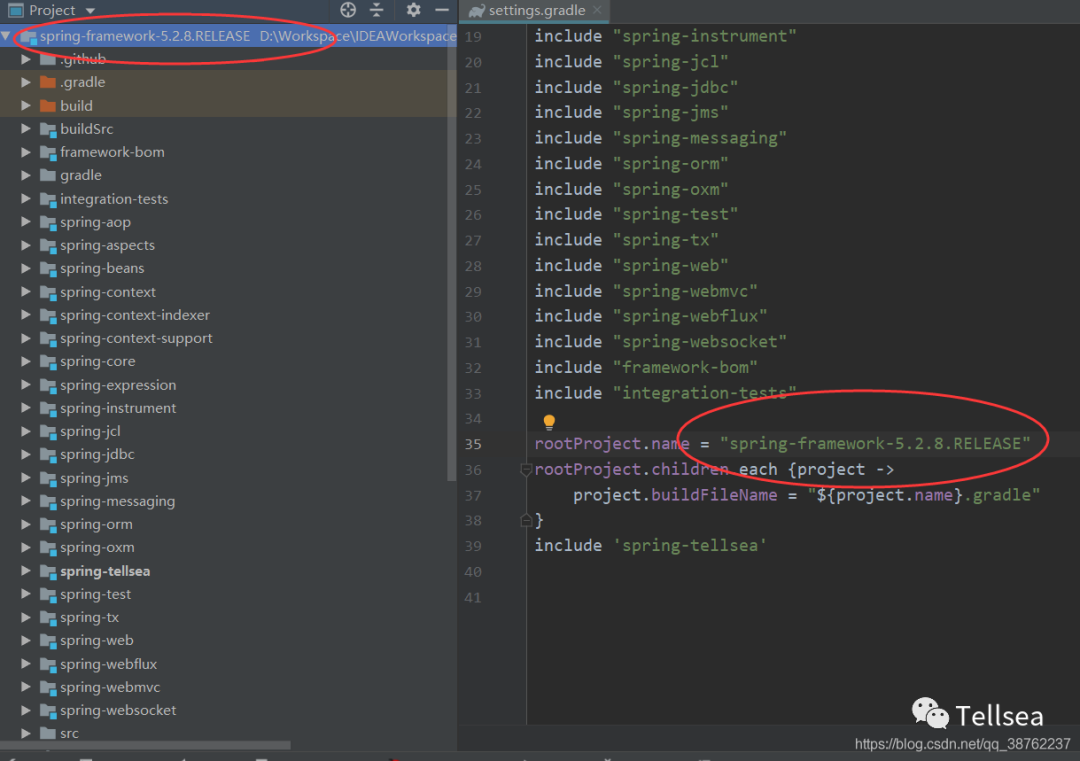Click the locate/select opened file icon
Viewport: 1080px width, 761px height.
pyautogui.click(x=348, y=10)
